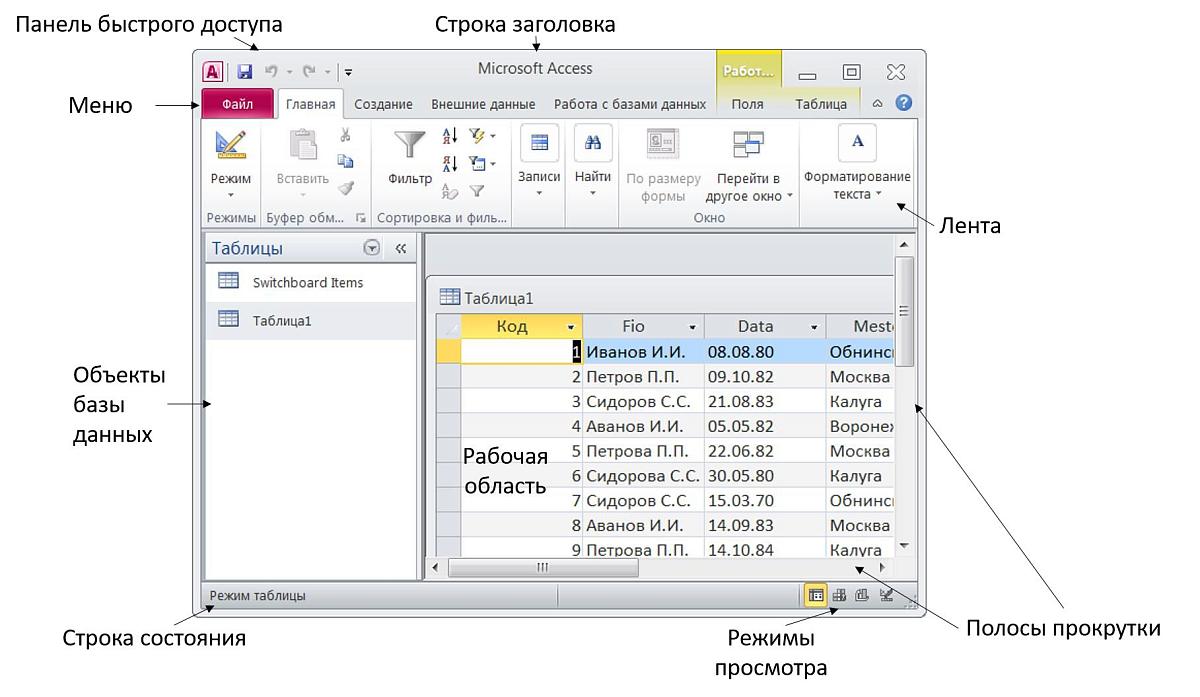Viewport: 1200px width, 697px height.
Task: Click По размеру формы button
Action: coord(663,165)
